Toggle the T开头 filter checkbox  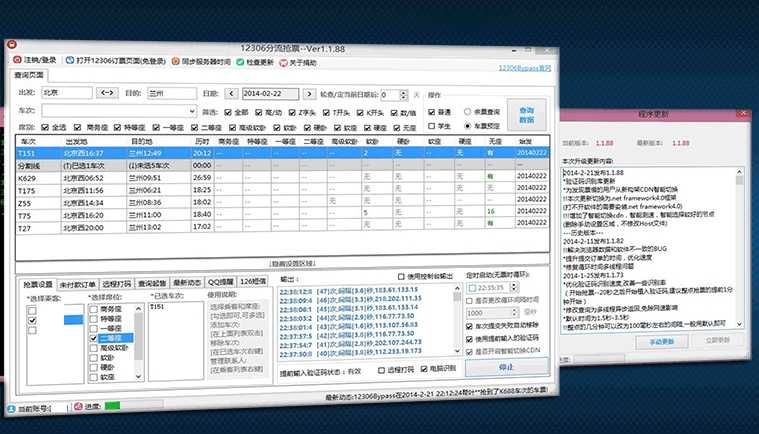pos(326,112)
